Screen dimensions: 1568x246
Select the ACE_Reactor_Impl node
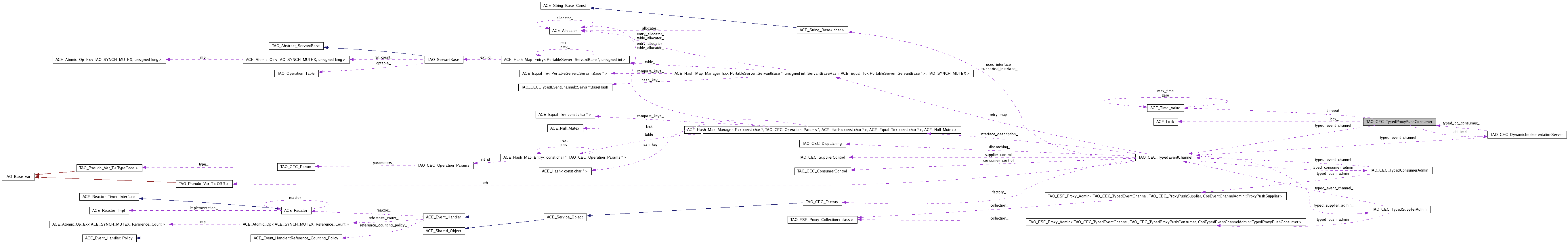[x=109, y=211]
